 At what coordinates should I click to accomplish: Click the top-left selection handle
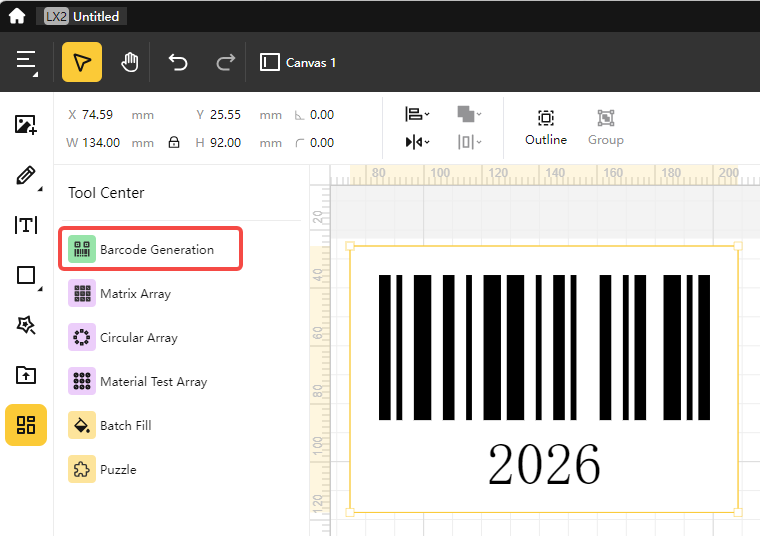coord(350,246)
